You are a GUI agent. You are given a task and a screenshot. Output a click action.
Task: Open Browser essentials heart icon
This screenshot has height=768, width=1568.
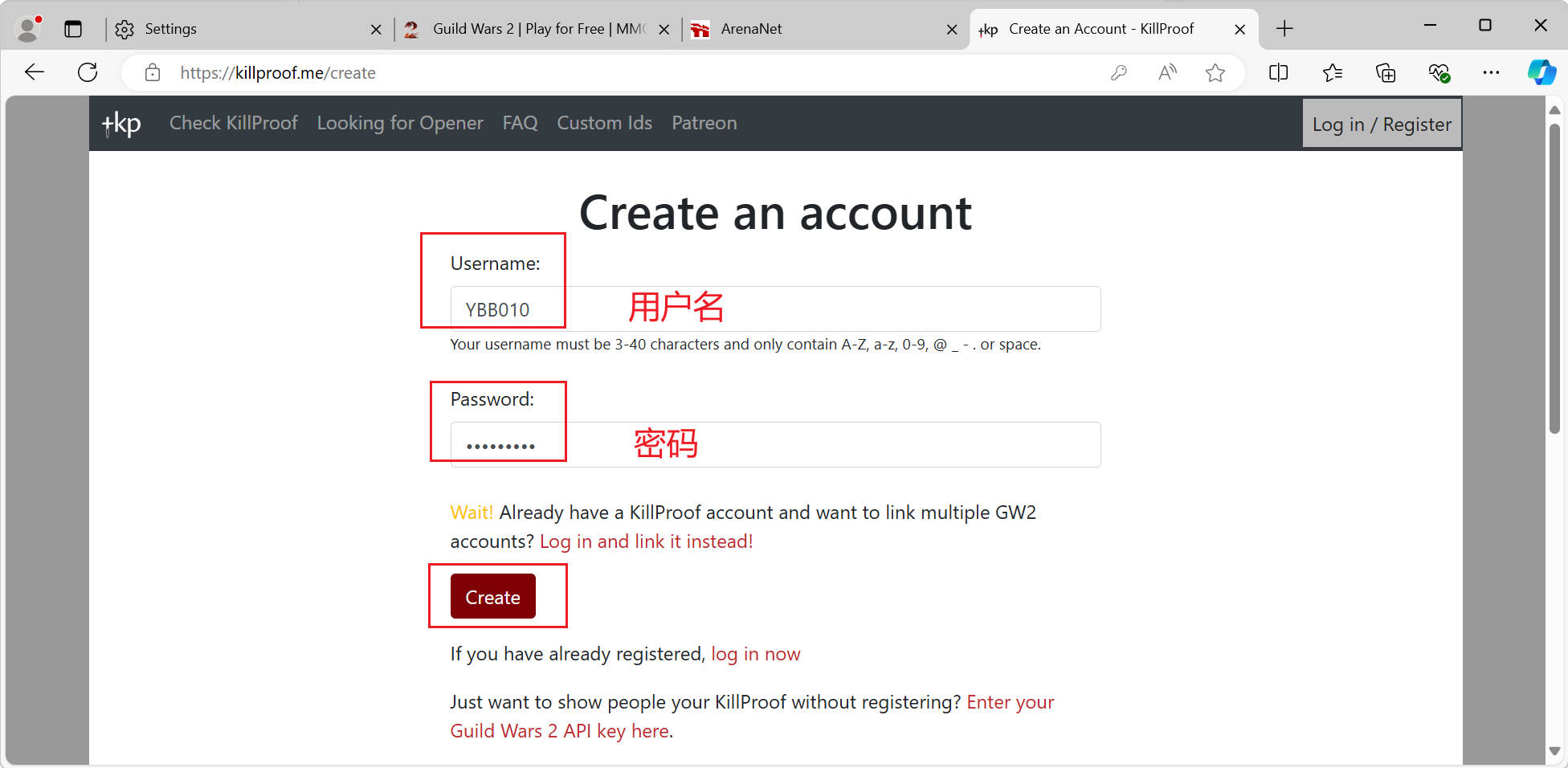click(1439, 73)
